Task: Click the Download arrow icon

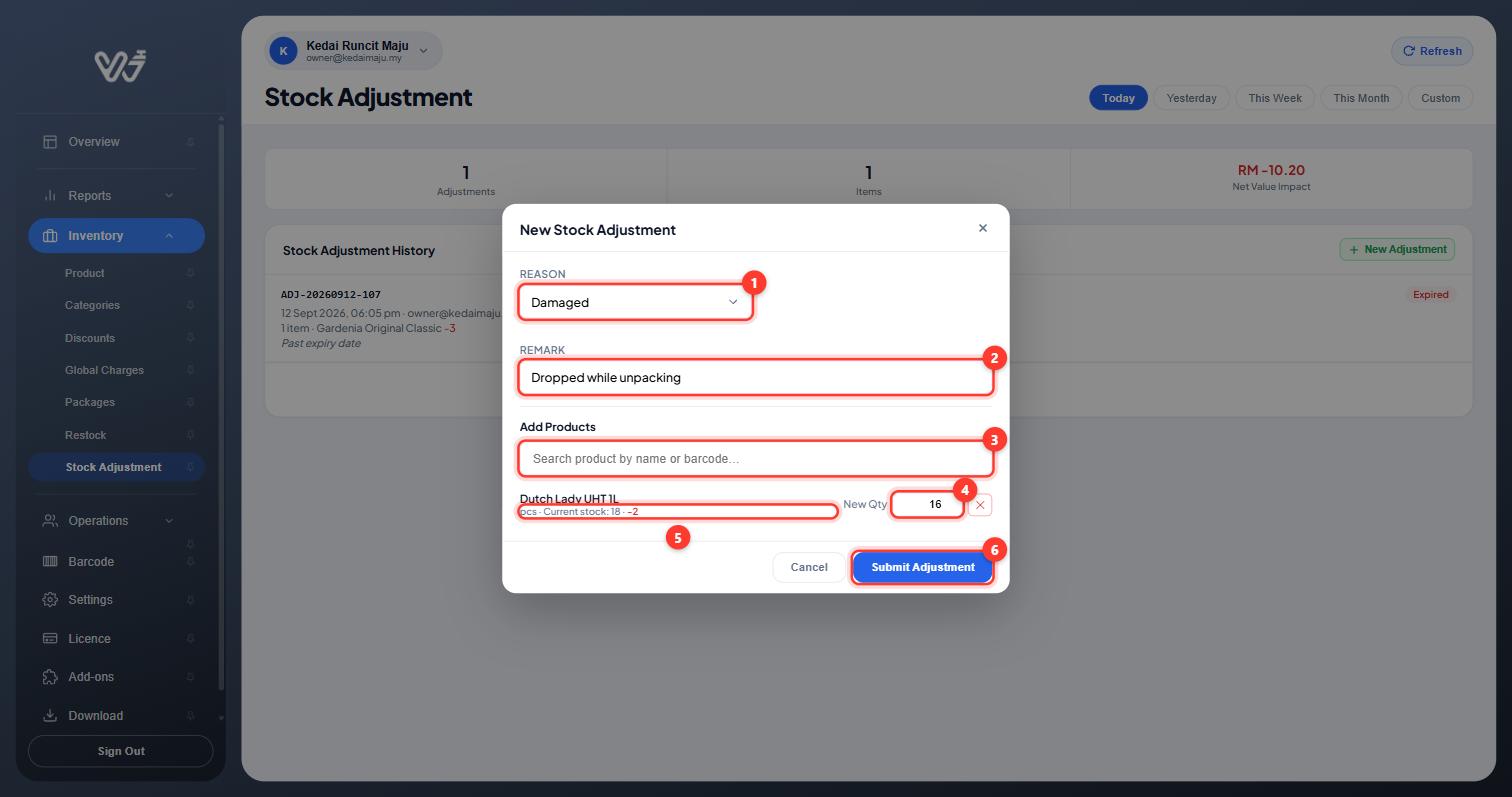Action: point(50,716)
